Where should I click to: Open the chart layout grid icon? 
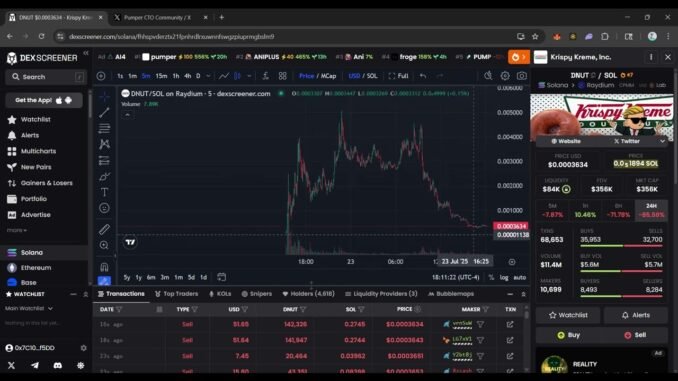click(283, 76)
